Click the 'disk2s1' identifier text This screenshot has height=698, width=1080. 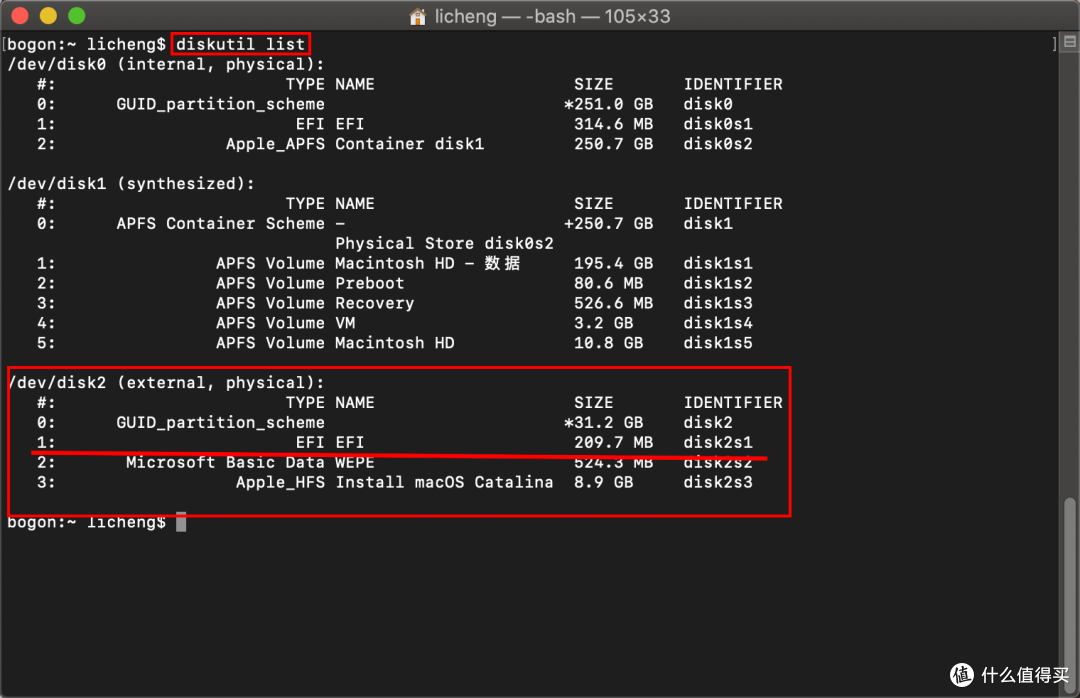(718, 442)
